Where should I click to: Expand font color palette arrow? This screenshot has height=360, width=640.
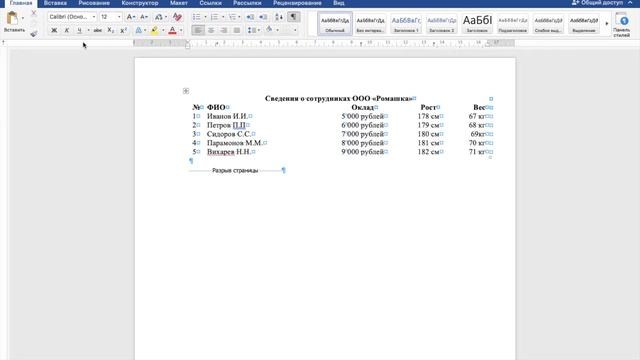pos(181,30)
